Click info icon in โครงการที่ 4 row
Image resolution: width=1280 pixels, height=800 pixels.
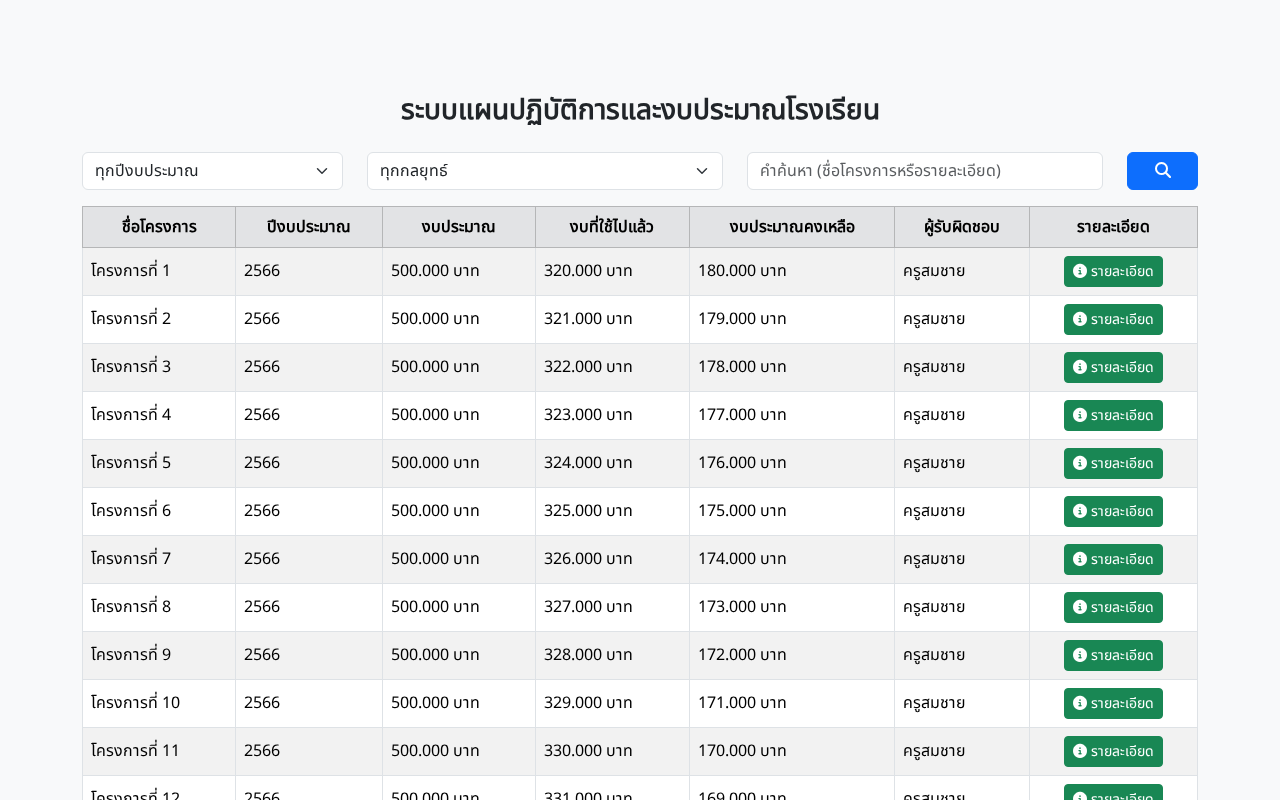click(x=1080, y=415)
